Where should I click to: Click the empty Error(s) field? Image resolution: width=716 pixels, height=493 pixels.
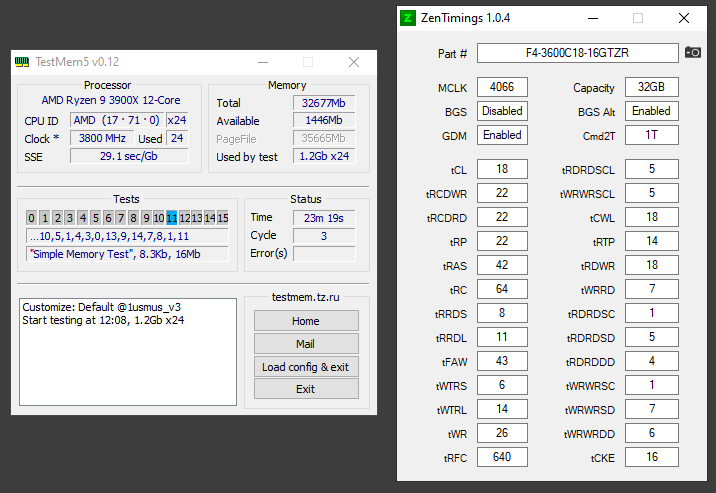click(324, 253)
